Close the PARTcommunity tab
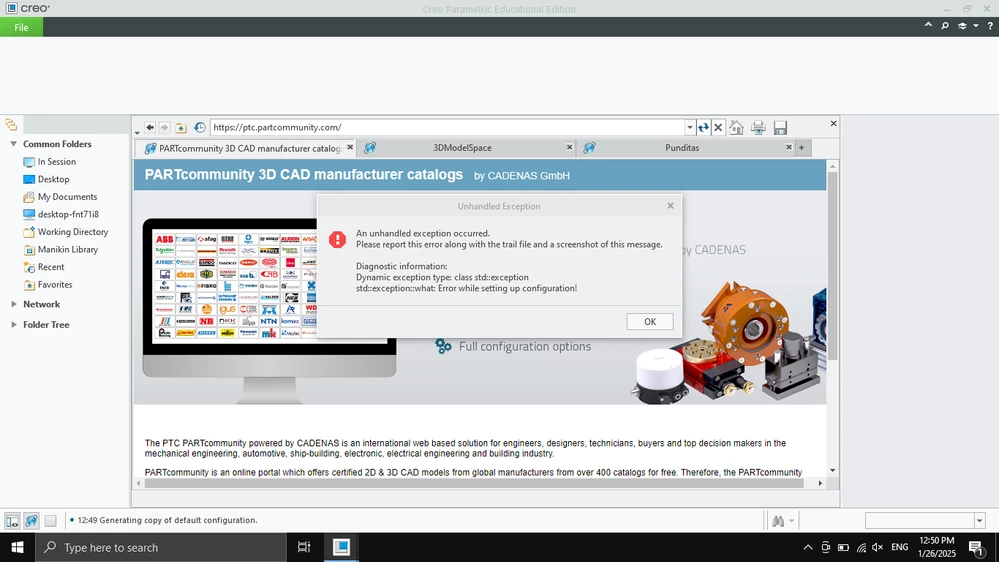Viewport: 999px width, 562px height. point(350,147)
